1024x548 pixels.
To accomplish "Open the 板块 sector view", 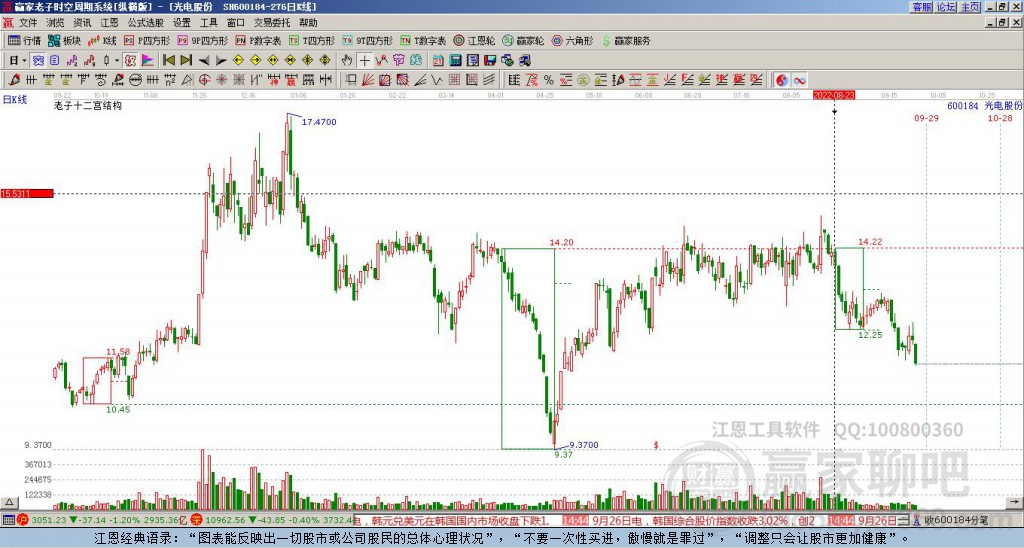I will pyautogui.click(x=65, y=40).
